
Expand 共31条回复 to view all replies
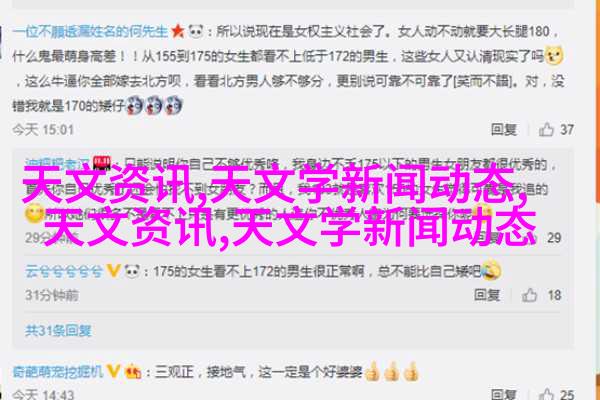coord(58,330)
